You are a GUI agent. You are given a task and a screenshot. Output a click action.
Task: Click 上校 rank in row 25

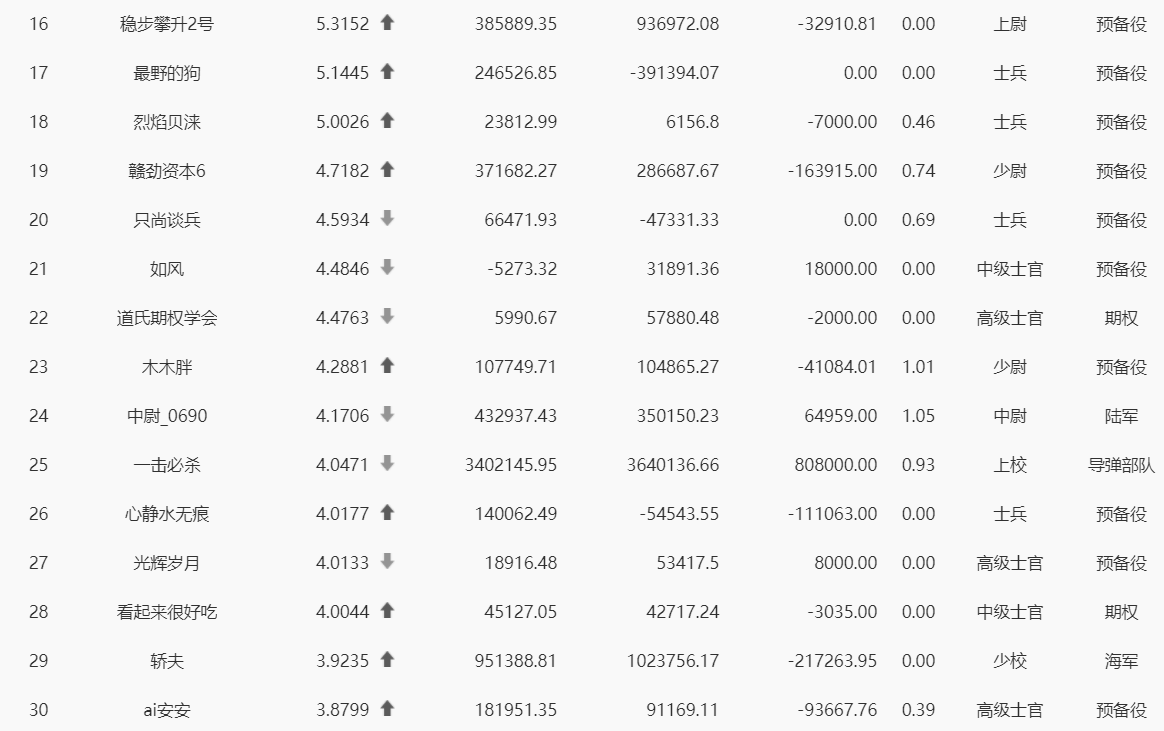click(x=1010, y=465)
